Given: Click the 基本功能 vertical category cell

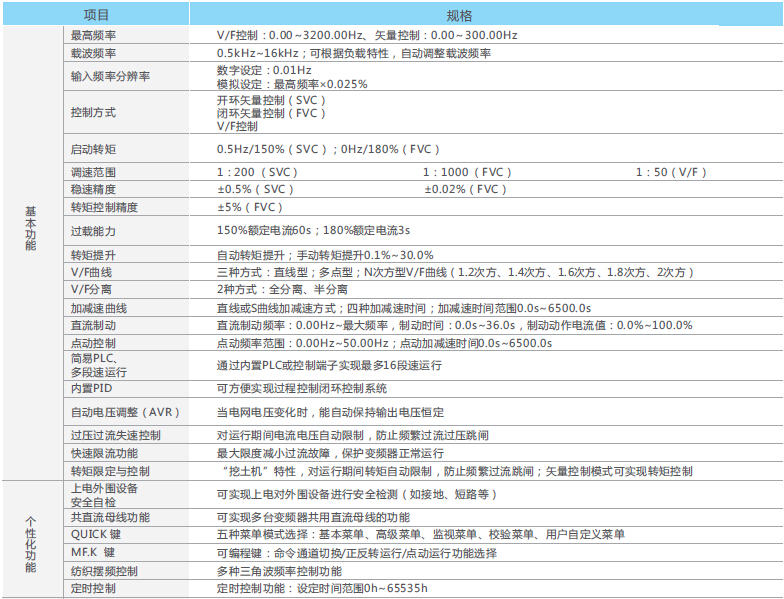Looking at the screenshot, I should pos(30,230).
